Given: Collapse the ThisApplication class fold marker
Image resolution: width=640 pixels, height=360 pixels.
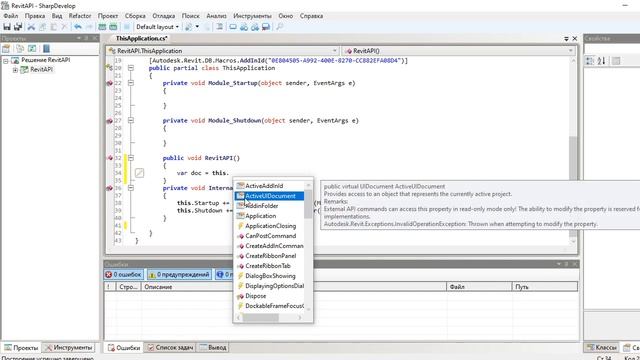Looking at the screenshot, I should point(131,68).
